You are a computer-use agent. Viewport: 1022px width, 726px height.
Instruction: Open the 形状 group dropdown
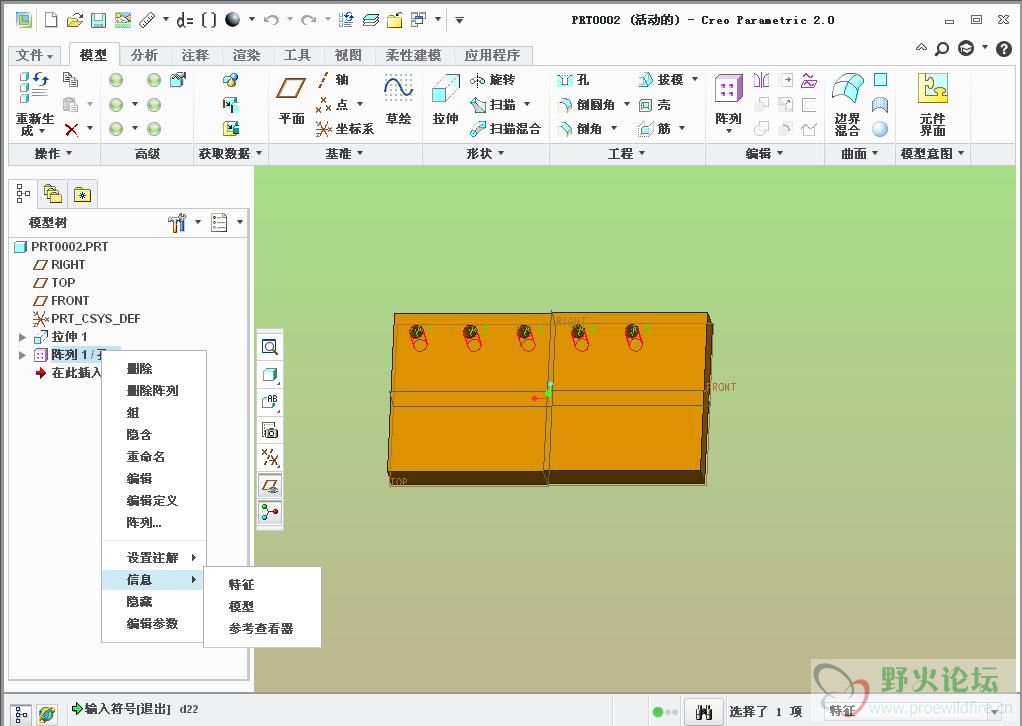tap(486, 154)
